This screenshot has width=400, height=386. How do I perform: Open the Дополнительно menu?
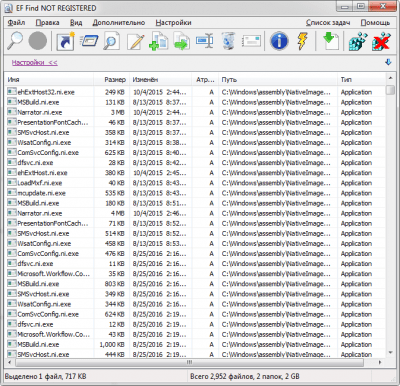point(119,23)
